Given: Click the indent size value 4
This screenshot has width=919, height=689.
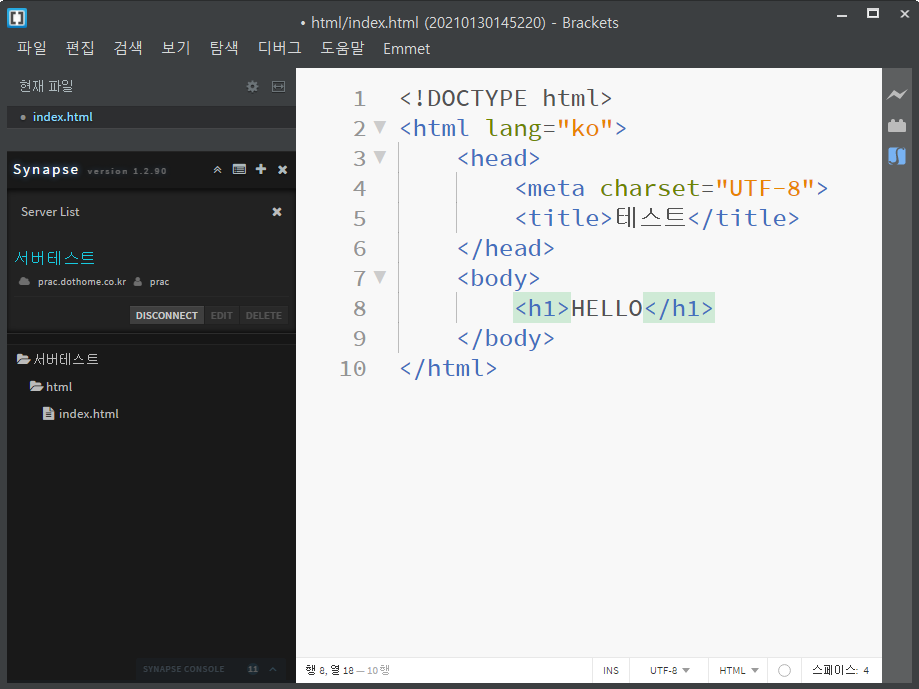Looking at the screenshot, I should [866, 670].
